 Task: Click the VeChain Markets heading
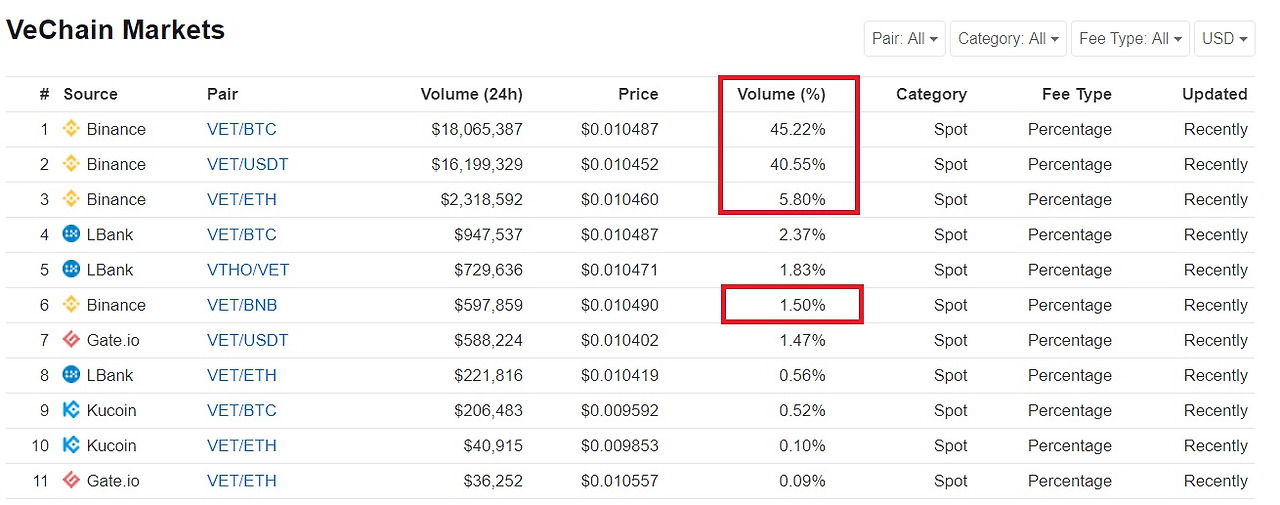(115, 30)
